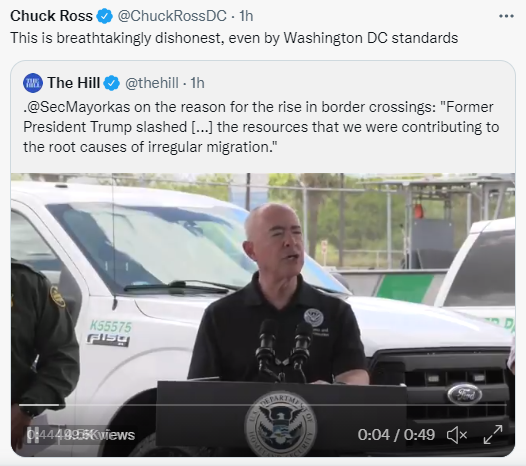526x466 pixels.
Task: Unmute the video with the speaker icon
Action: coord(457,435)
